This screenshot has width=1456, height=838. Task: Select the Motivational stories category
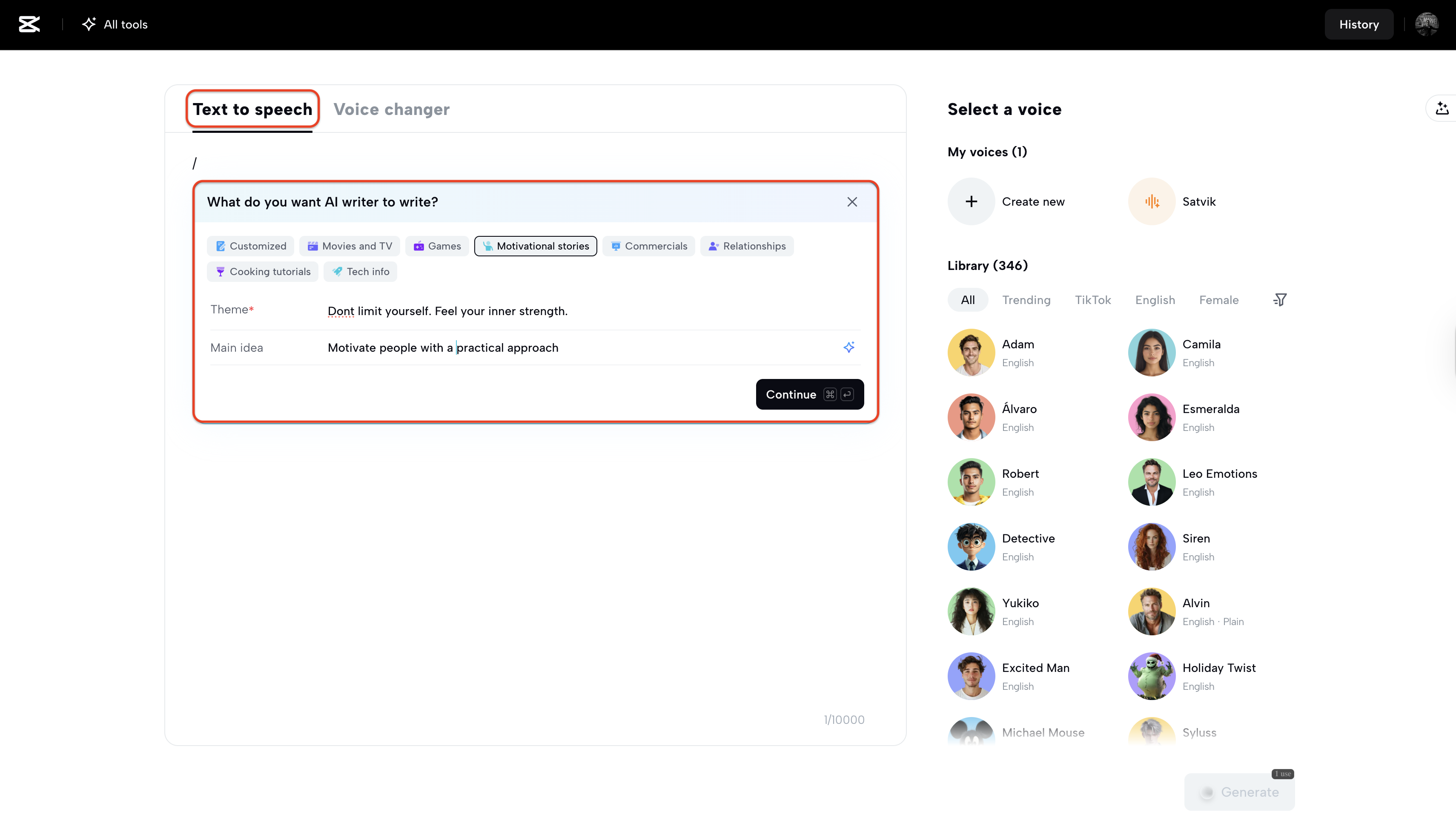pos(535,246)
